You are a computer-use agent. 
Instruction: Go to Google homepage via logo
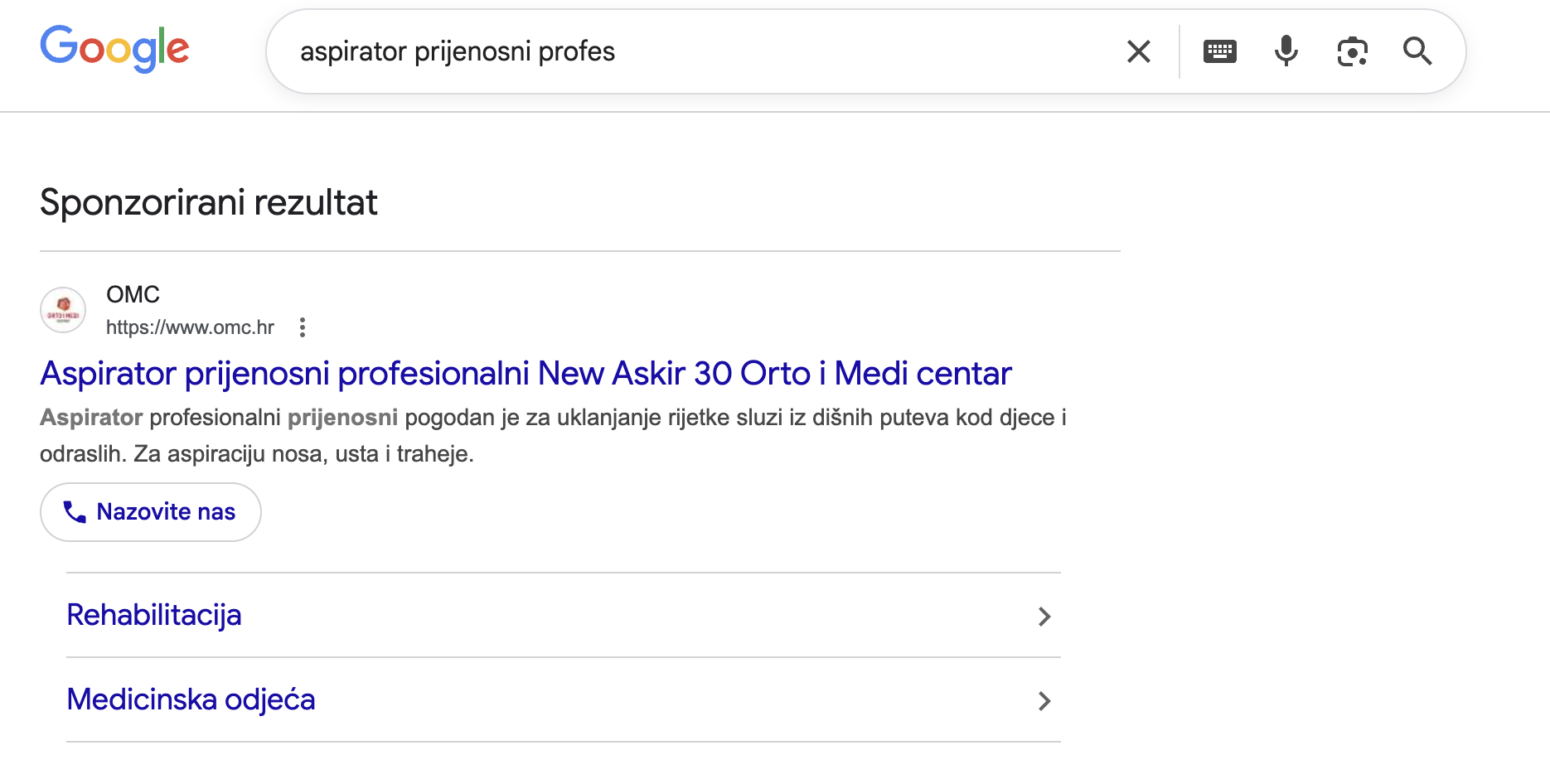tap(114, 48)
